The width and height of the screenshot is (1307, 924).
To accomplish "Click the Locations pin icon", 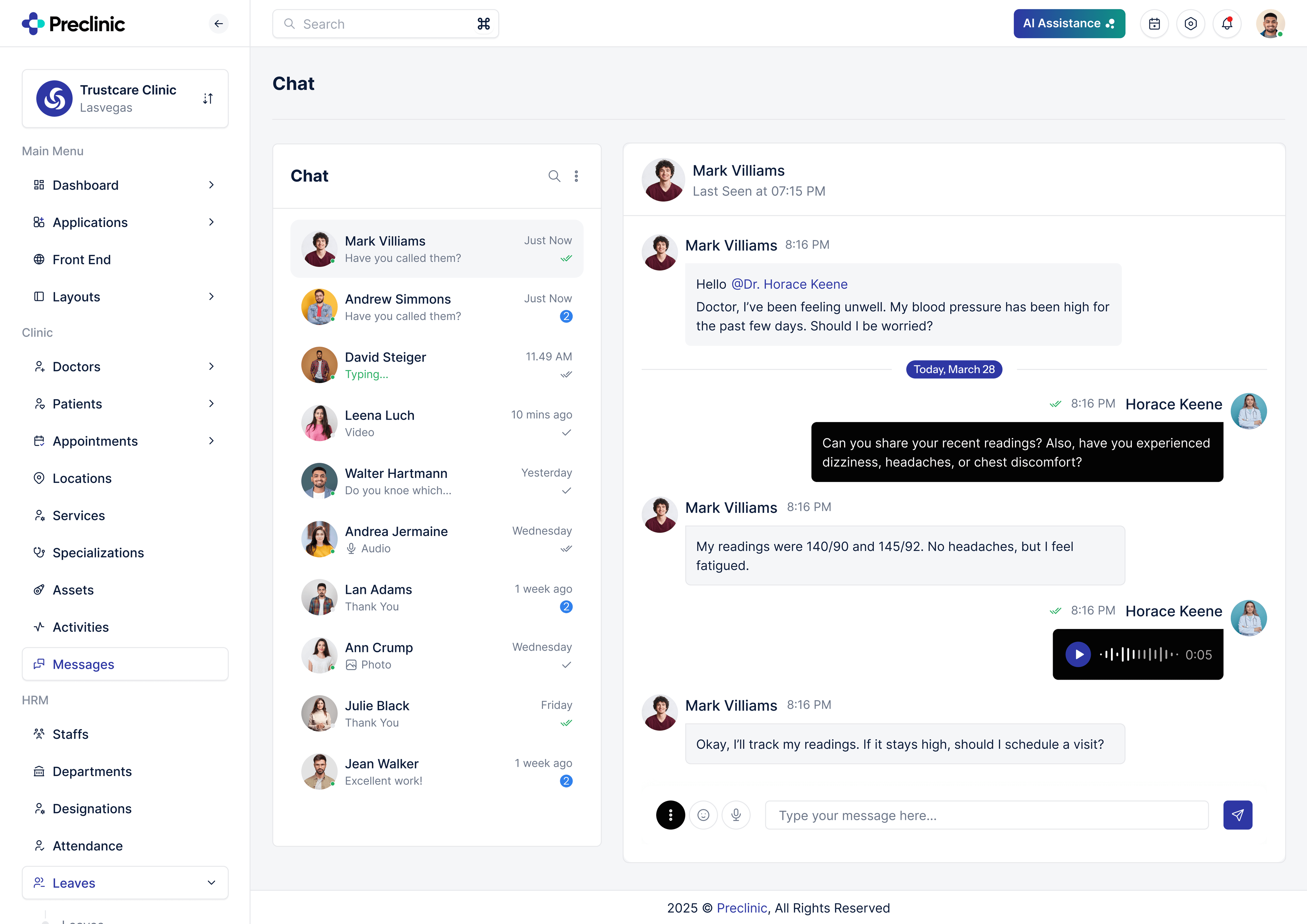I will point(39,478).
